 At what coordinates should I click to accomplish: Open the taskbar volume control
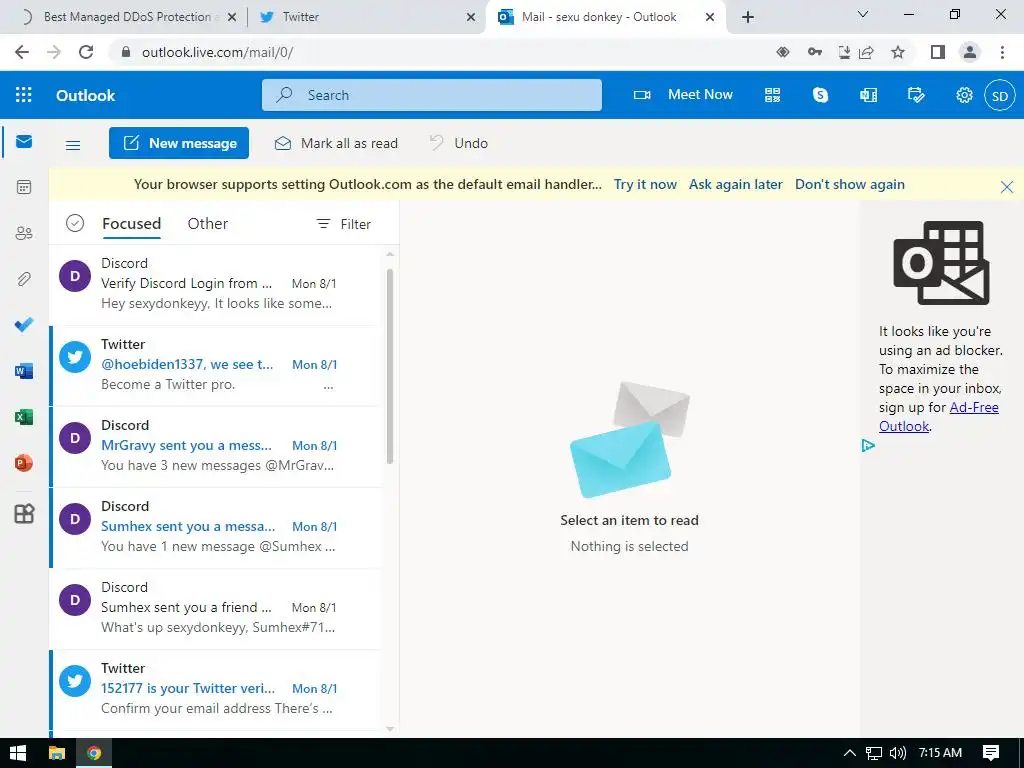[x=898, y=753]
